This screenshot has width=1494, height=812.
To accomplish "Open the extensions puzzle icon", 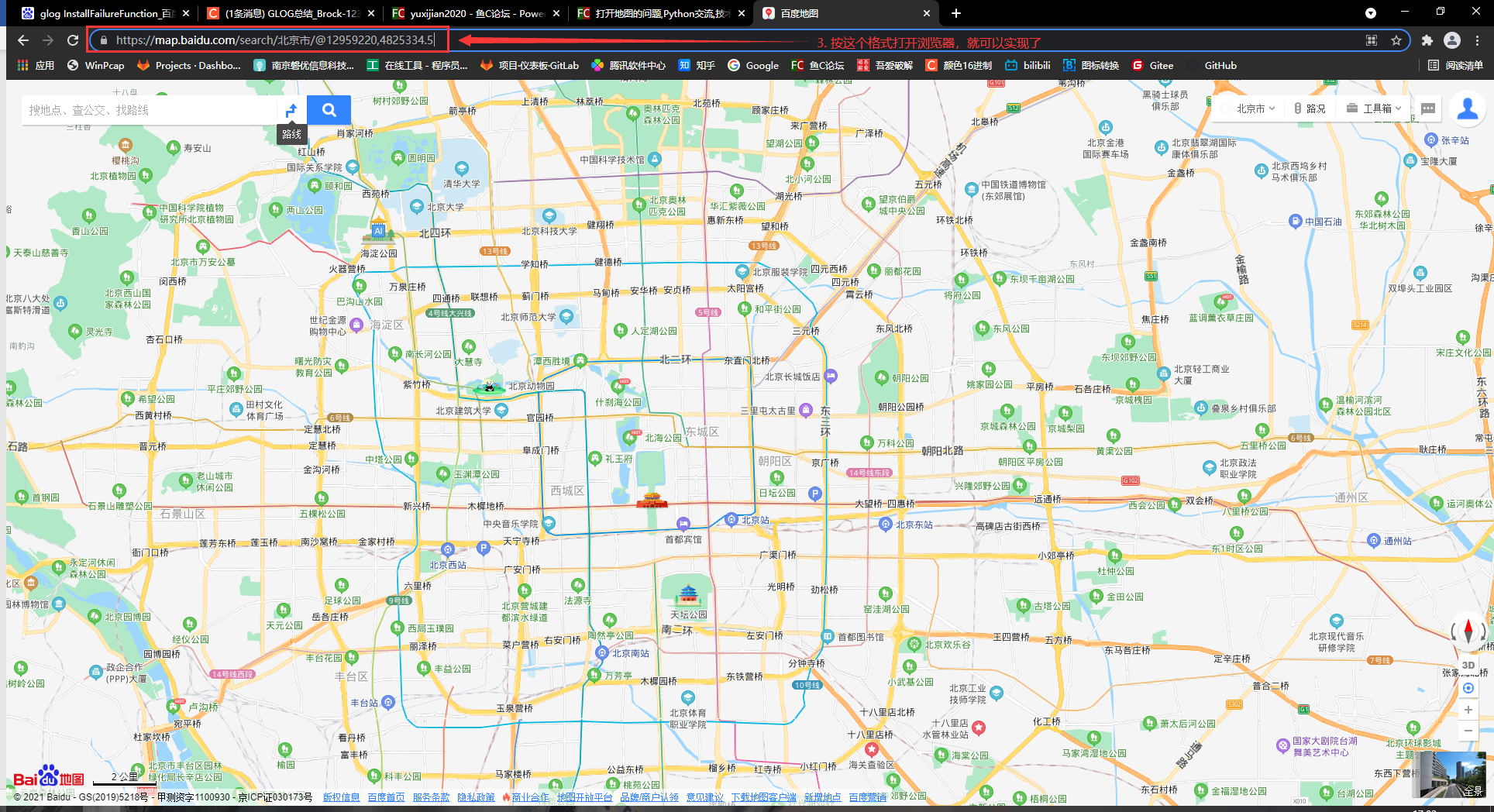I will 1427,40.
